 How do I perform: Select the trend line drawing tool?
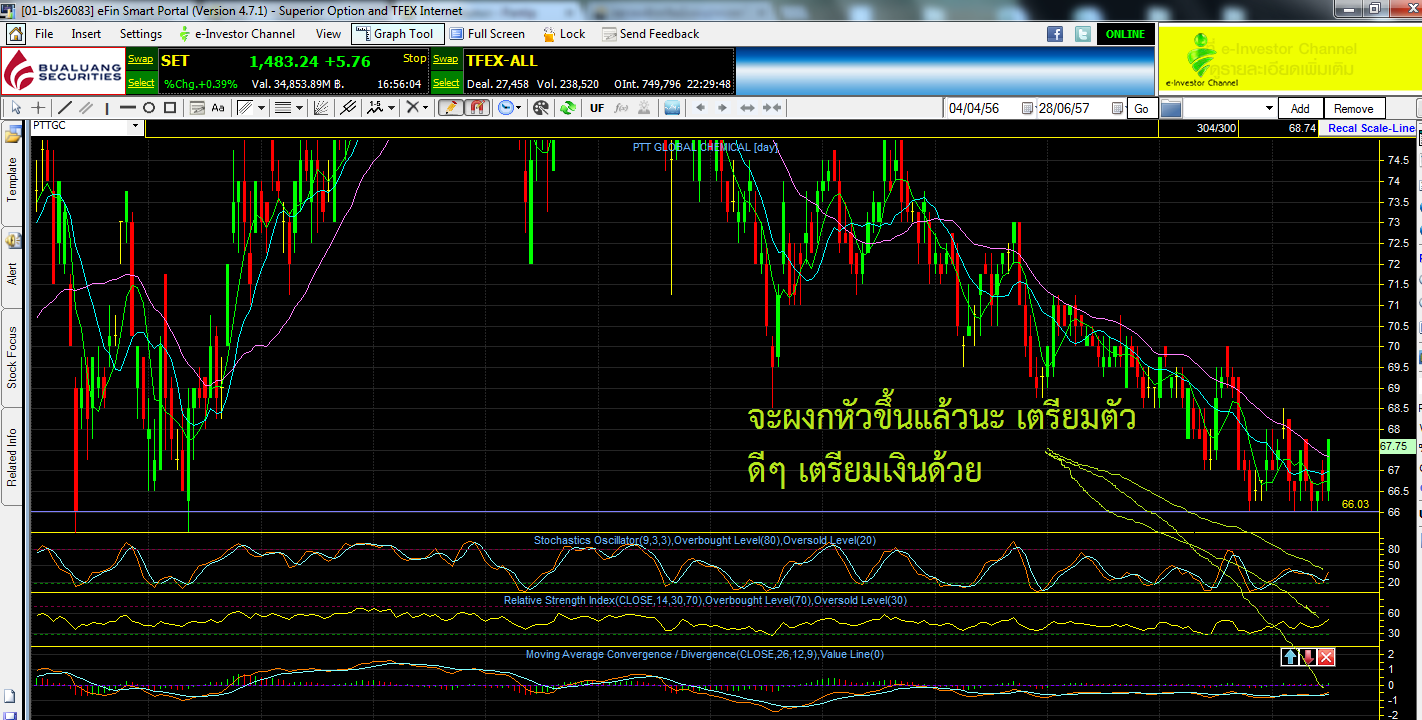click(x=65, y=108)
